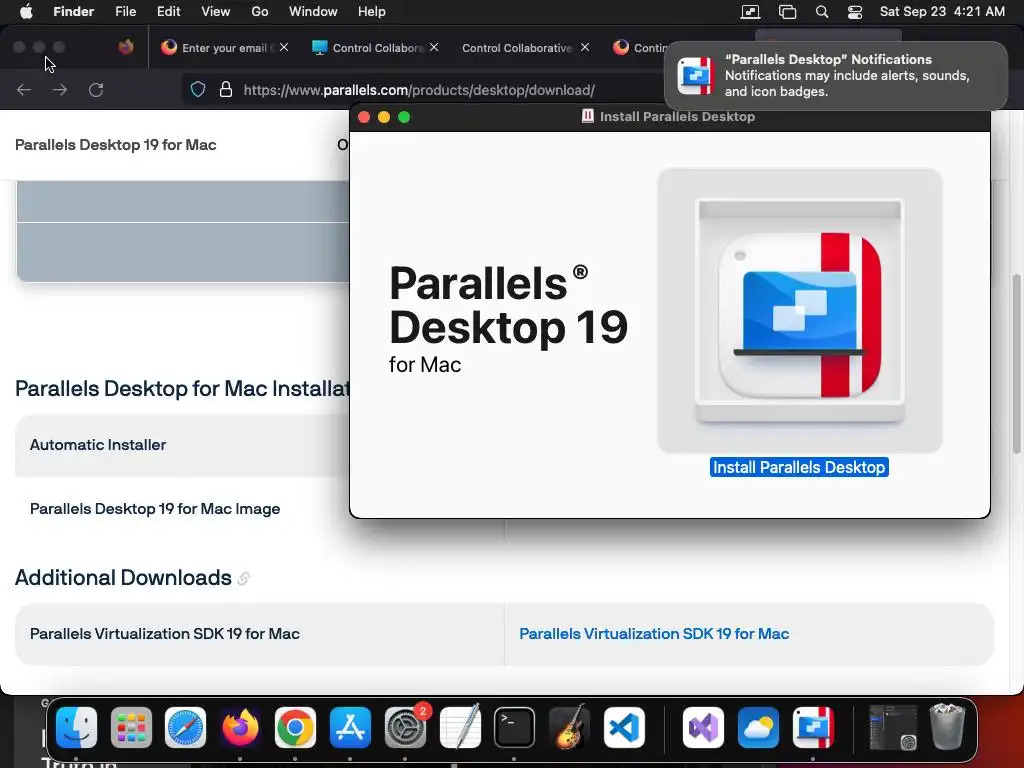Launch Google Chrome from the Dock
This screenshot has width=1024, height=768.
pos(295,728)
